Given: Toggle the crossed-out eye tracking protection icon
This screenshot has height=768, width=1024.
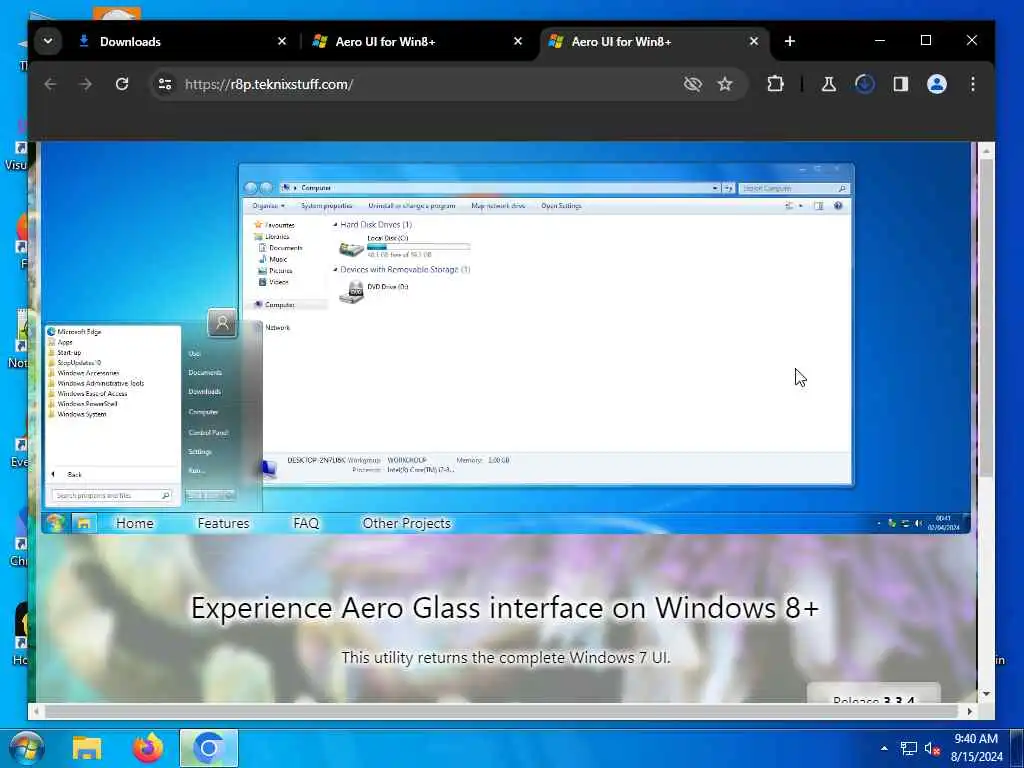Looking at the screenshot, I should pos(692,84).
